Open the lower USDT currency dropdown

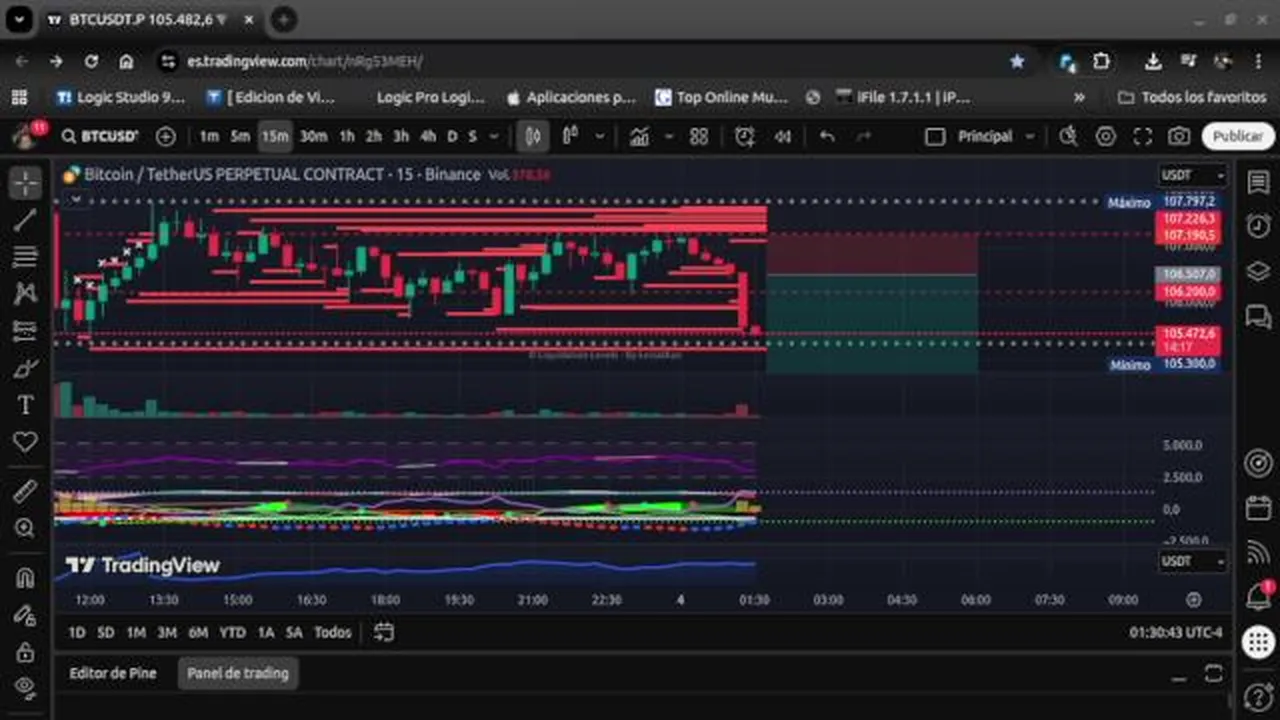[1192, 561]
